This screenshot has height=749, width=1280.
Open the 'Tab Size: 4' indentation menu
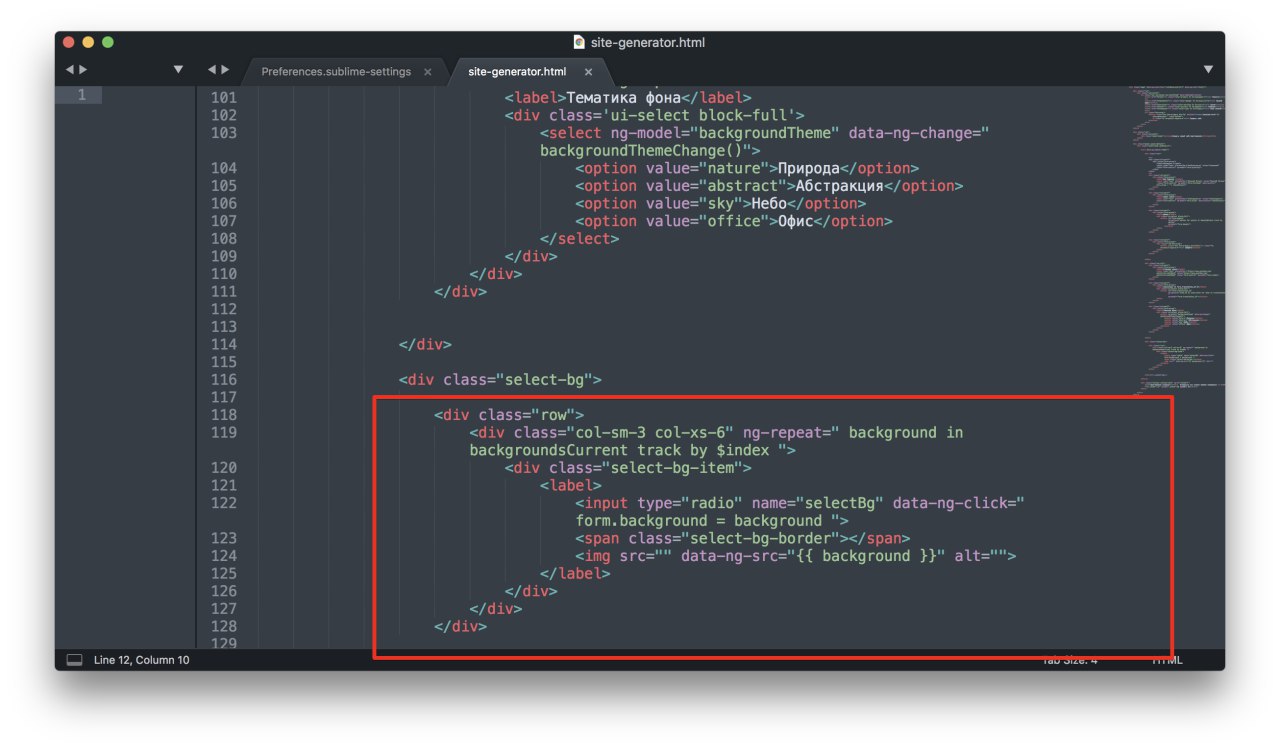click(1070, 660)
